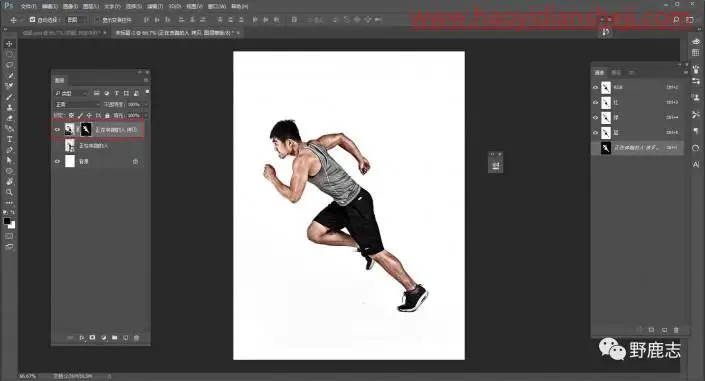This screenshot has height=381, width=705.
Task: Click the top layer's mask thumbnail
Action: coord(86,130)
